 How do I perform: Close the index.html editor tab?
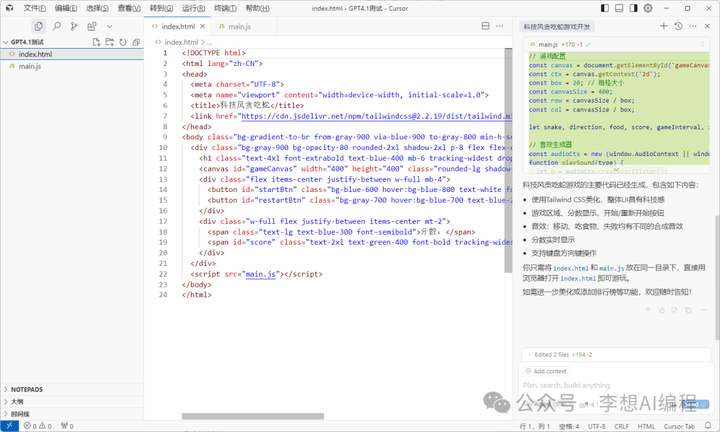click(x=202, y=27)
